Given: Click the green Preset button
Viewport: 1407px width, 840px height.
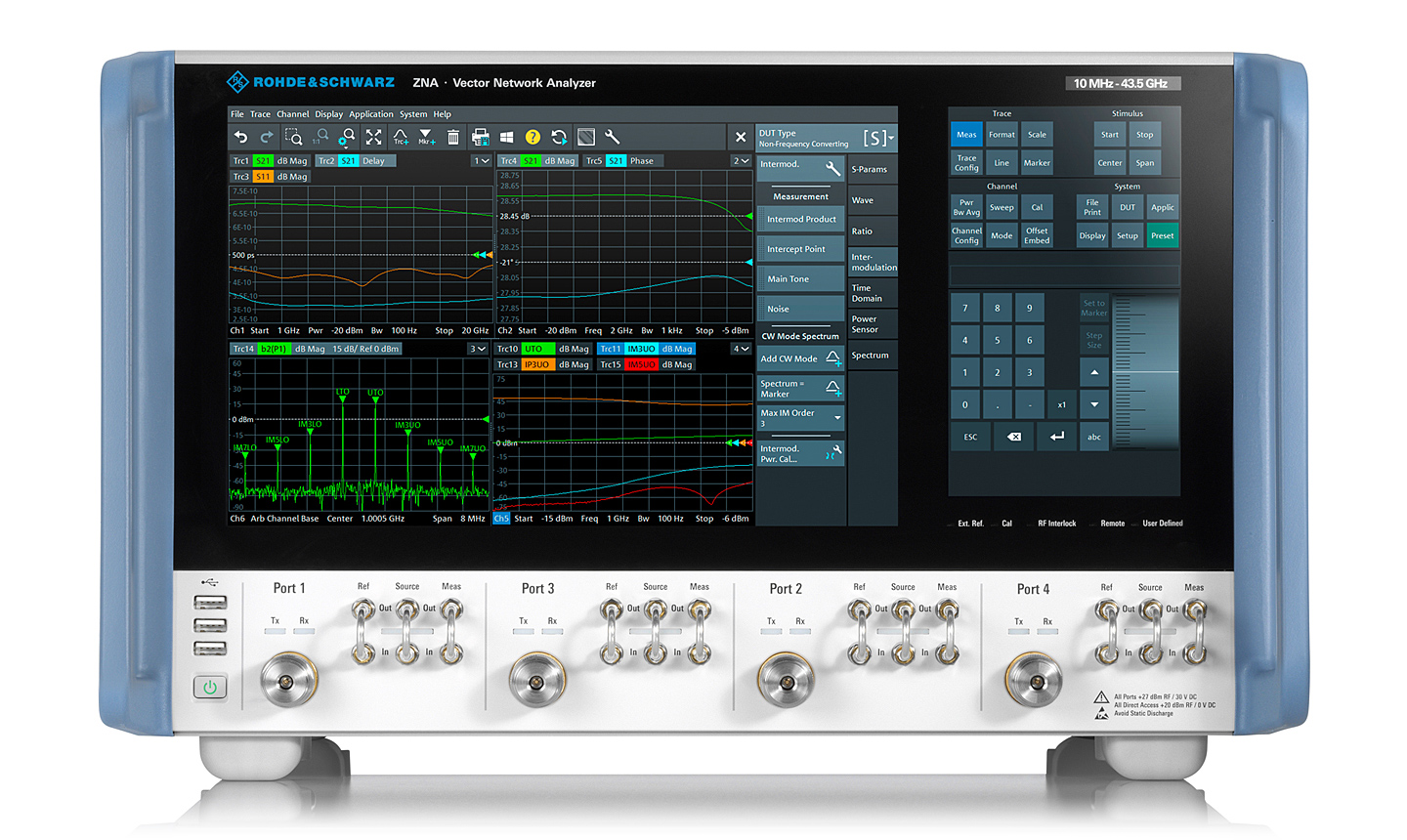Looking at the screenshot, I should tap(1162, 235).
